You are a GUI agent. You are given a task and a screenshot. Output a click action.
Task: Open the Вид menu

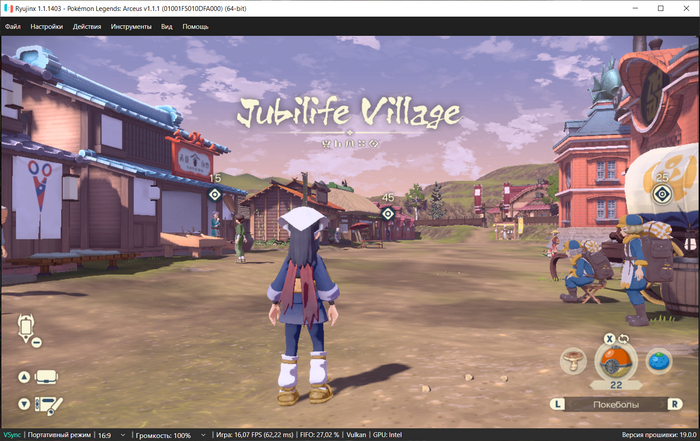pos(167,27)
